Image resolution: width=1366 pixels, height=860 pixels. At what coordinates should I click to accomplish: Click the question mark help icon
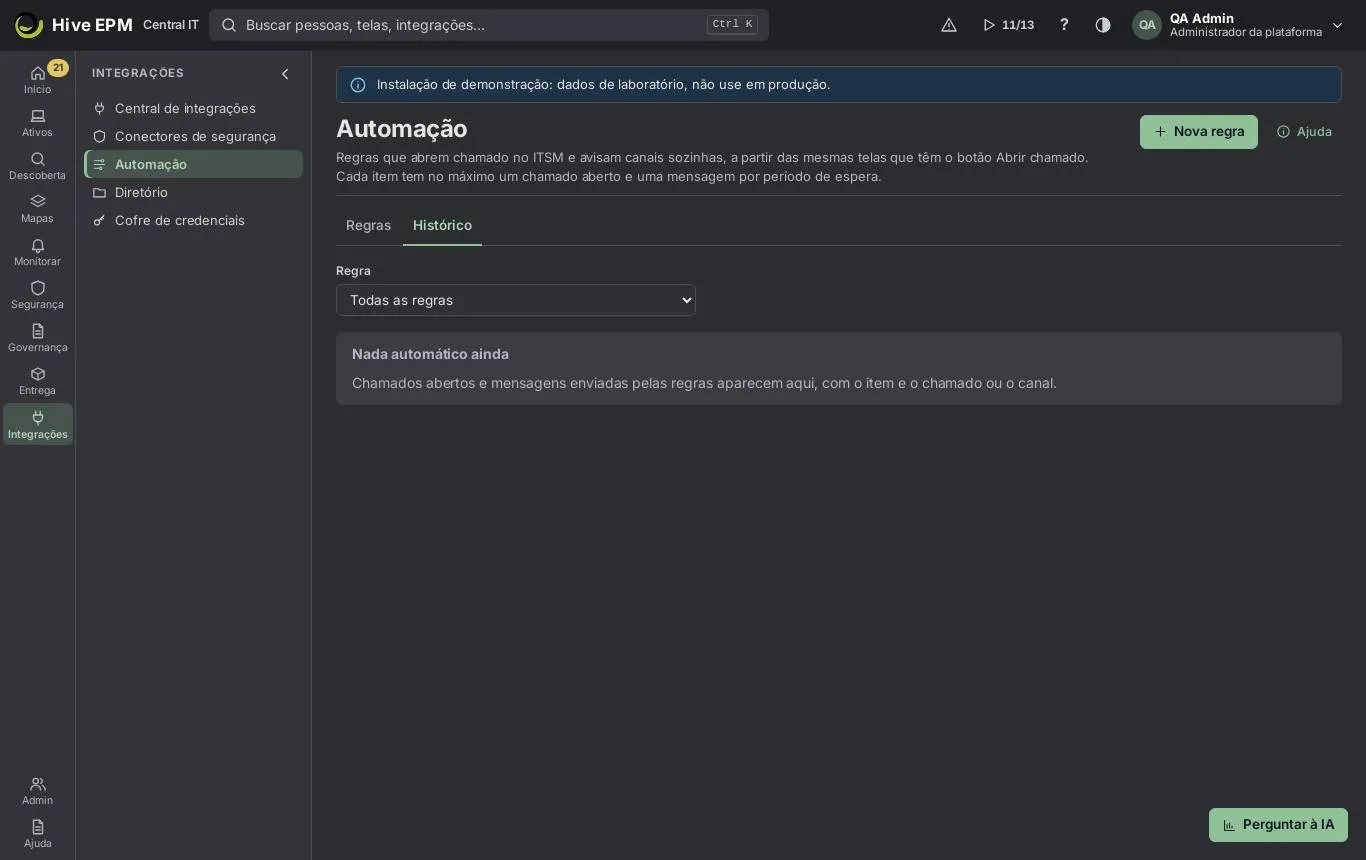1064,25
